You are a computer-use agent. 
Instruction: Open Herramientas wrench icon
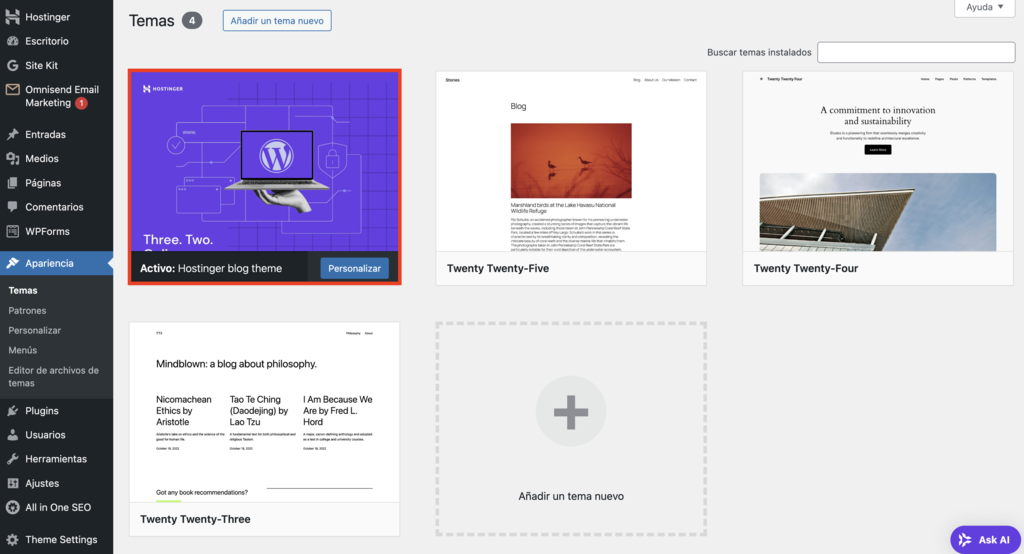[13, 459]
